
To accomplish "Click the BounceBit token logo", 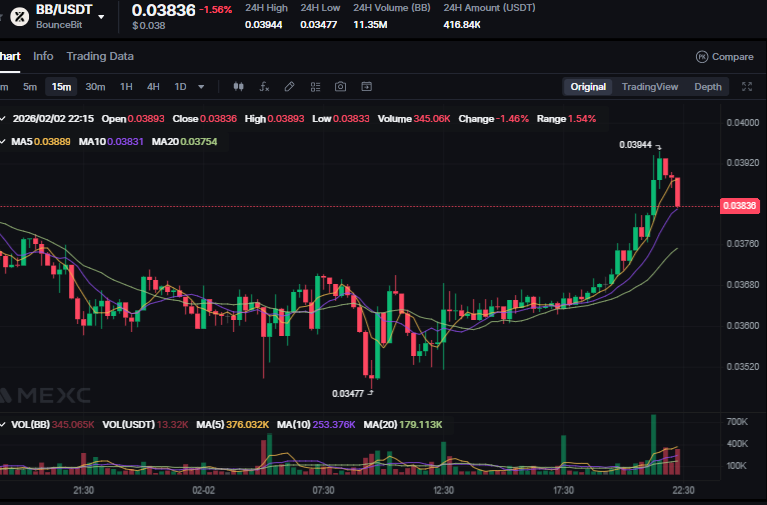I will (x=20, y=17).
